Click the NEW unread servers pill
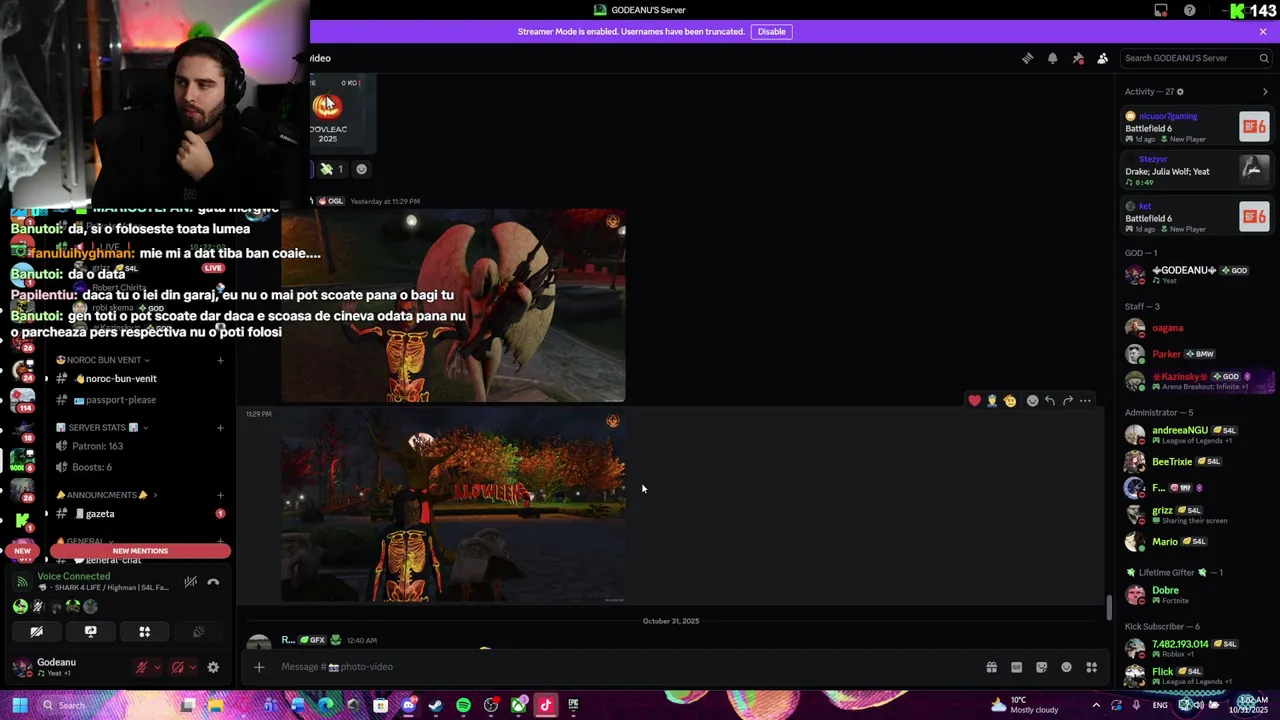The image size is (1280, 720). pos(22,551)
